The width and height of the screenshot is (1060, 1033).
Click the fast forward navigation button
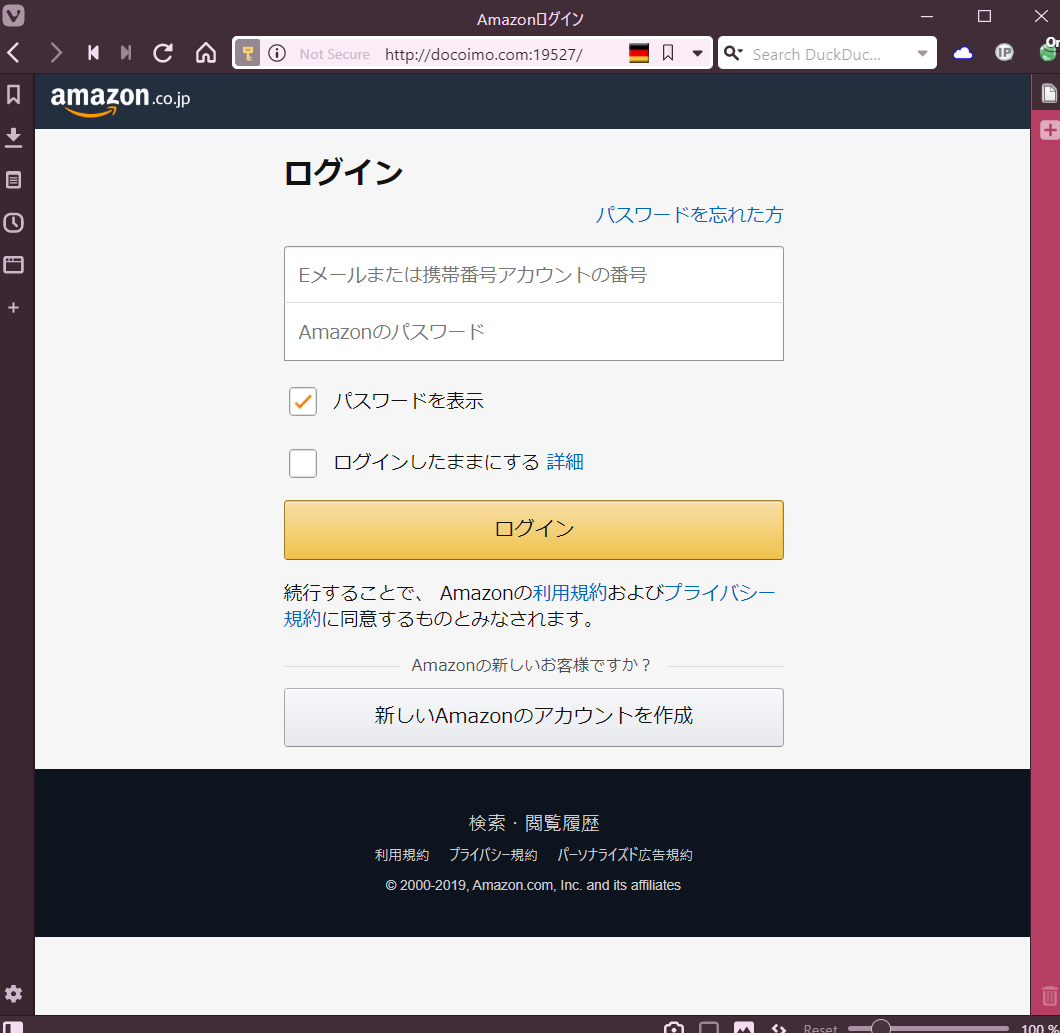point(126,53)
